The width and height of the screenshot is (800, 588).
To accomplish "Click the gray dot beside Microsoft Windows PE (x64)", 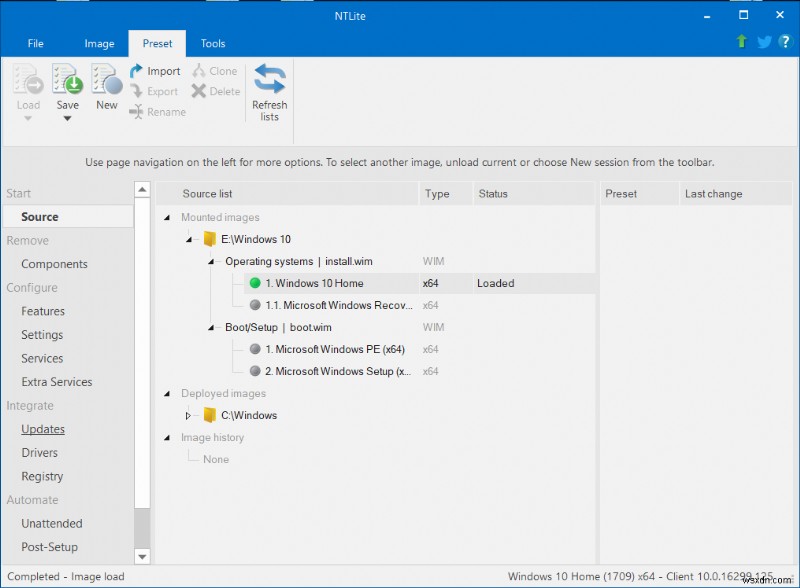I will click(x=257, y=349).
